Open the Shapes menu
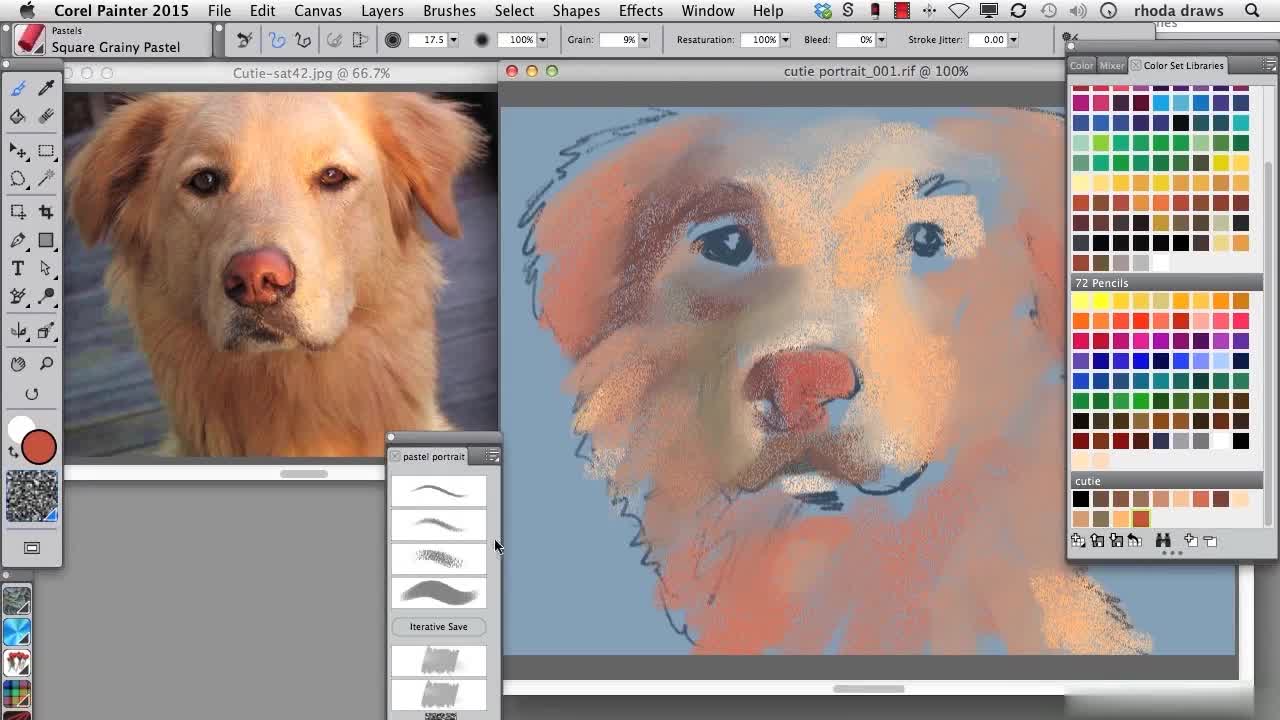Viewport: 1280px width, 720px height. coord(576,11)
